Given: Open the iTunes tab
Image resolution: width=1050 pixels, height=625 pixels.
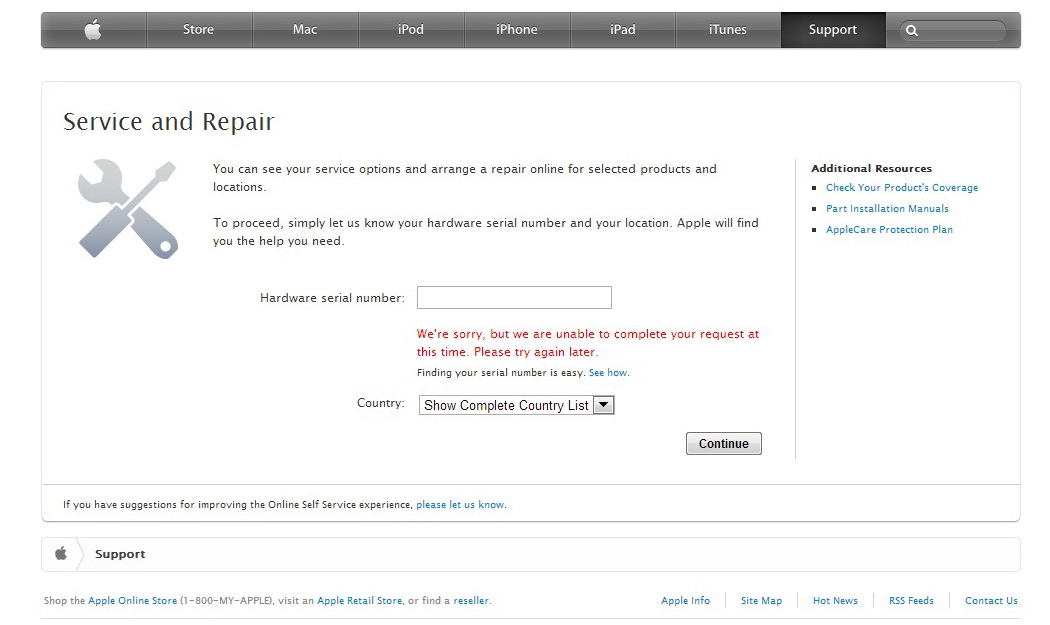Looking at the screenshot, I should 727,29.
